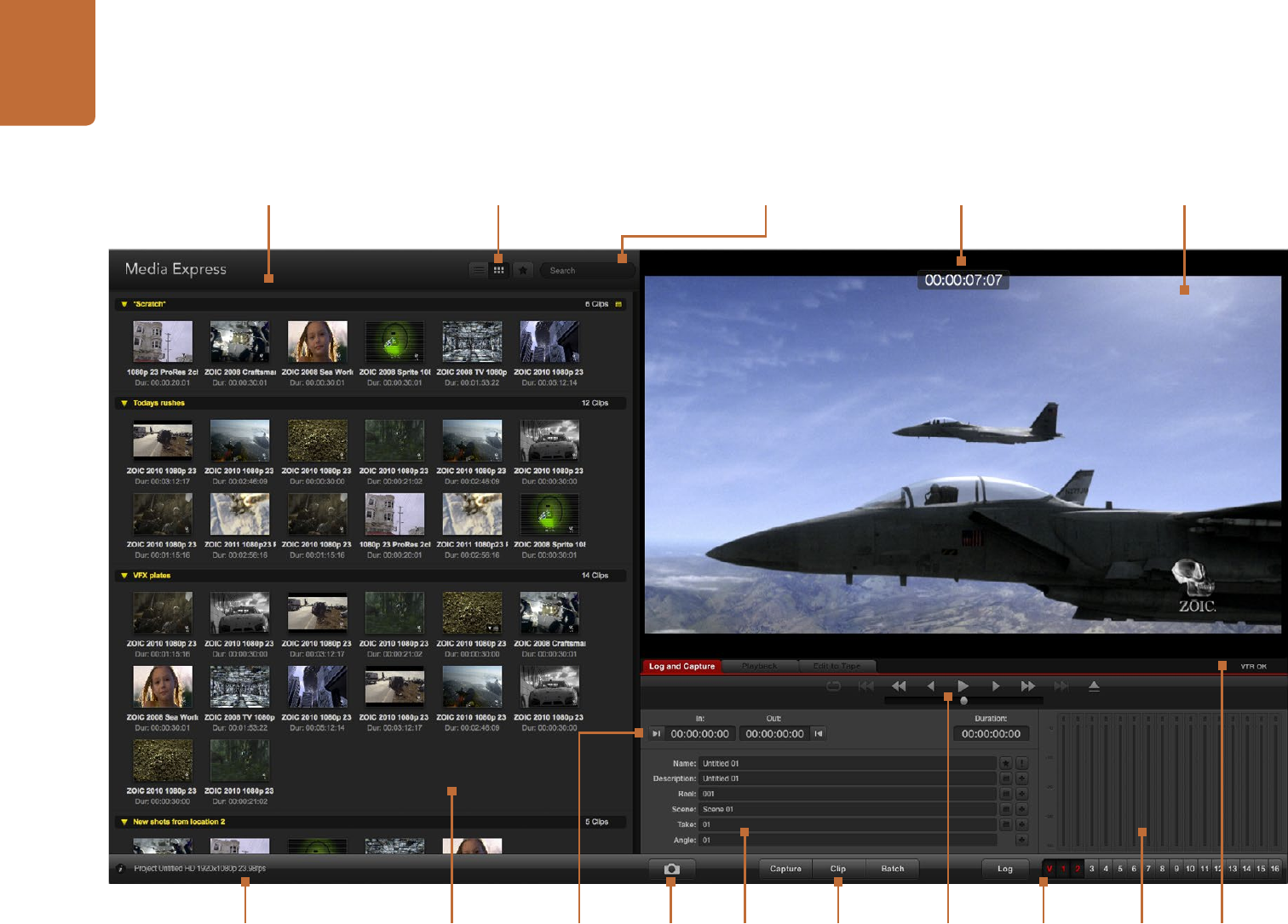Toggle the V video channel enable button
This screenshot has height=924, width=1288.
click(x=1049, y=869)
